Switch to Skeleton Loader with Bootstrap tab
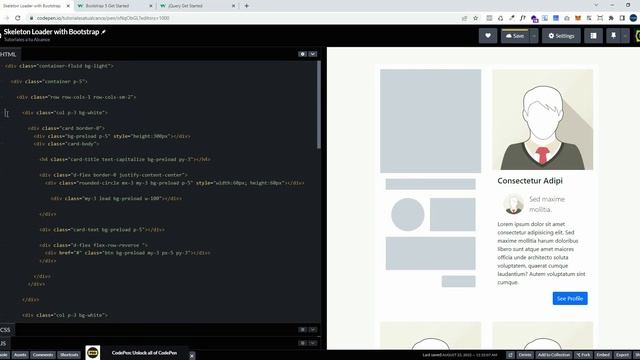The width and height of the screenshot is (640, 360). click(x=33, y=6)
